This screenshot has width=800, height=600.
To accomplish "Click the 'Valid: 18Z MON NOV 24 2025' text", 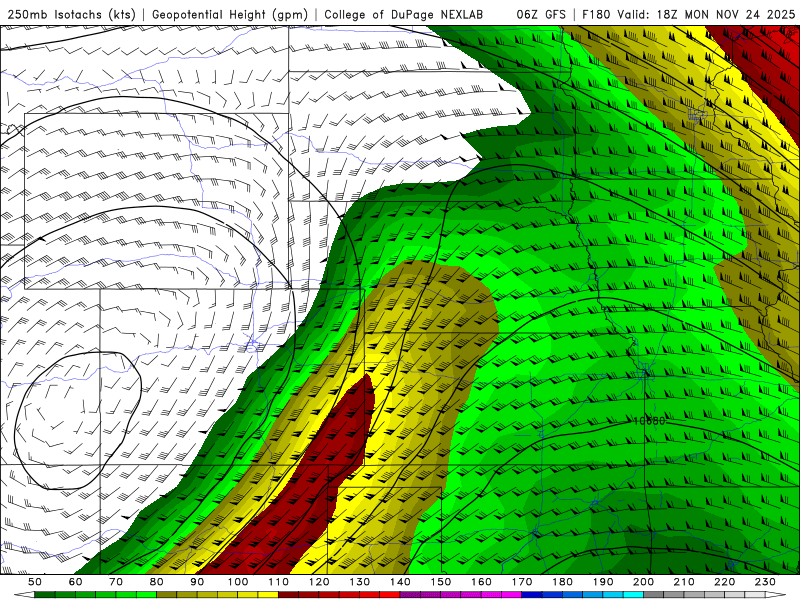I will [706, 14].
